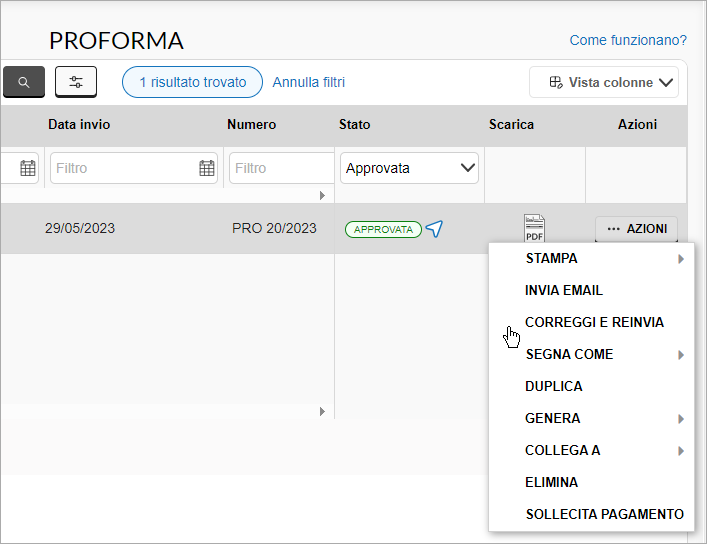The width and height of the screenshot is (707, 544).
Task: Open the Approvata status dropdown
Action: 409,168
